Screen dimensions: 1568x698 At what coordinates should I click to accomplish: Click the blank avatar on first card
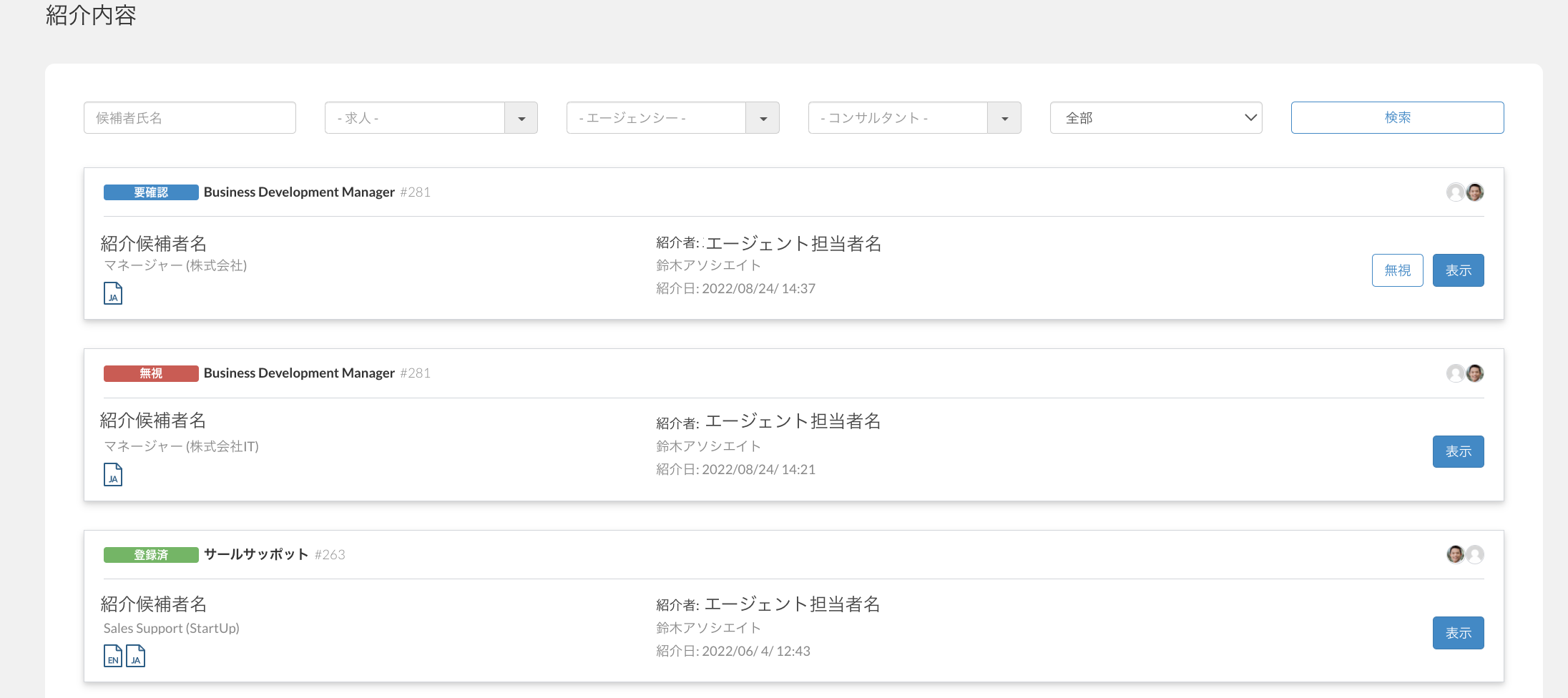click(x=1455, y=192)
